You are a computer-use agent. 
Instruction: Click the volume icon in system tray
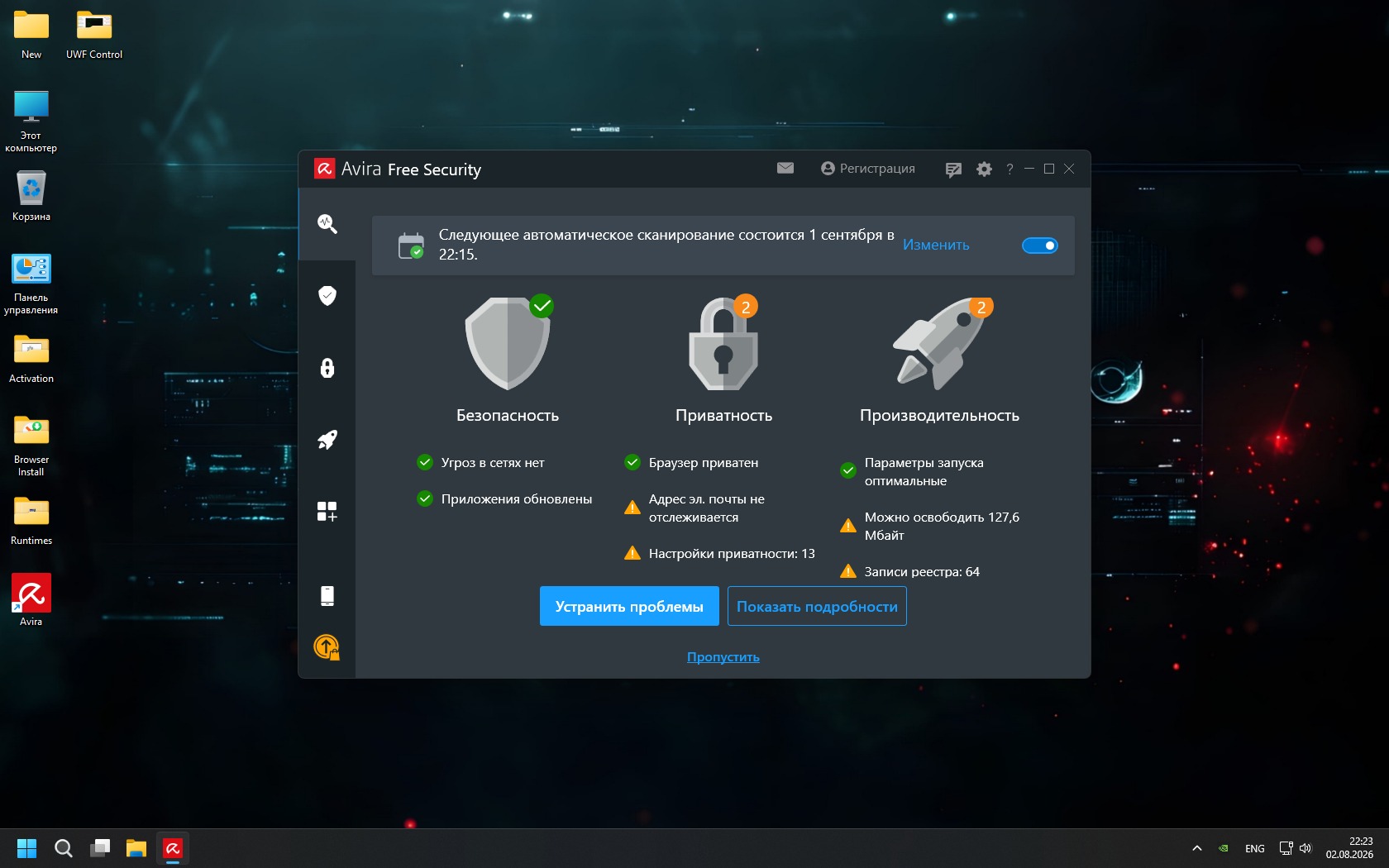[x=1305, y=848]
